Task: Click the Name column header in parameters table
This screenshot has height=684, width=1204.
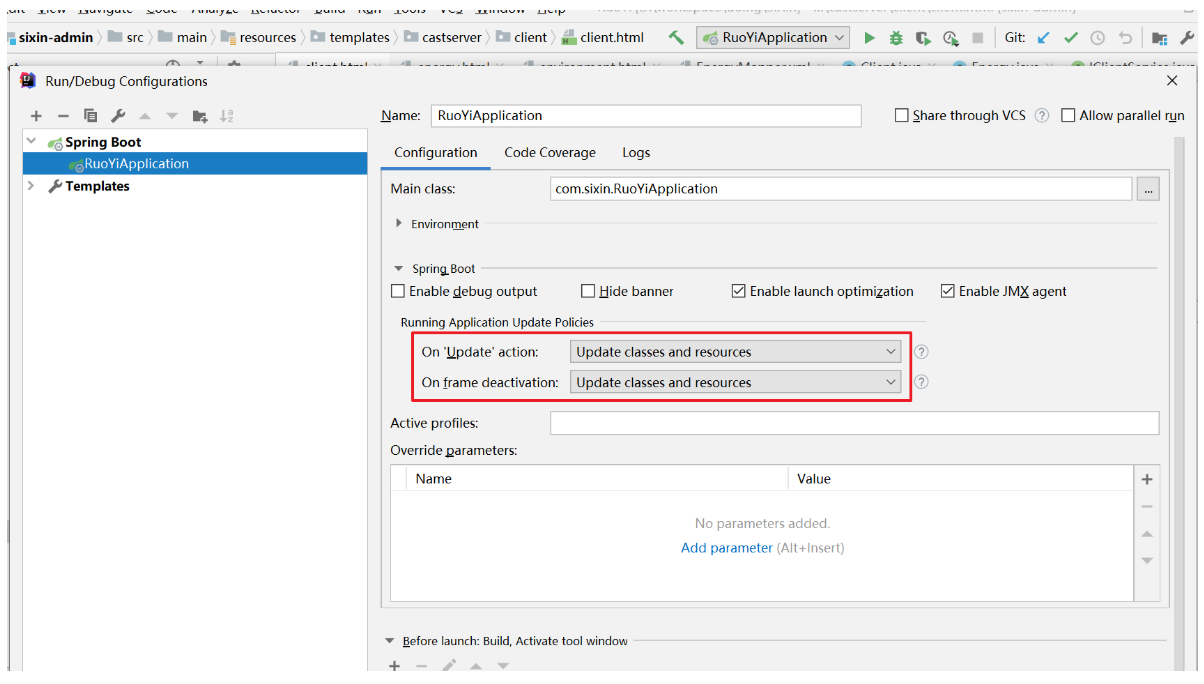Action: [596, 479]
